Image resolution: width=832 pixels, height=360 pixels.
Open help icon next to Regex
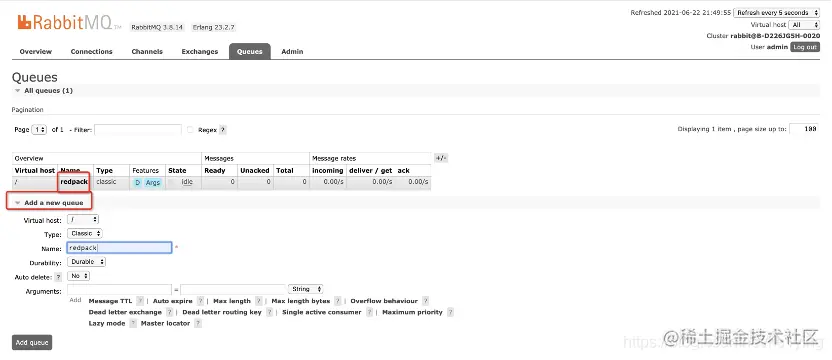[223, 130]
